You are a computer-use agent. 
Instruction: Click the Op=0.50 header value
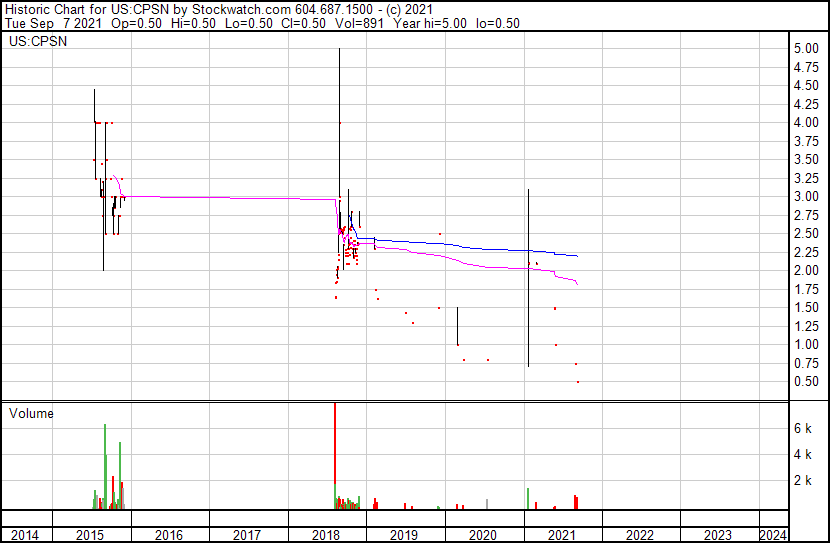(137, 23)
